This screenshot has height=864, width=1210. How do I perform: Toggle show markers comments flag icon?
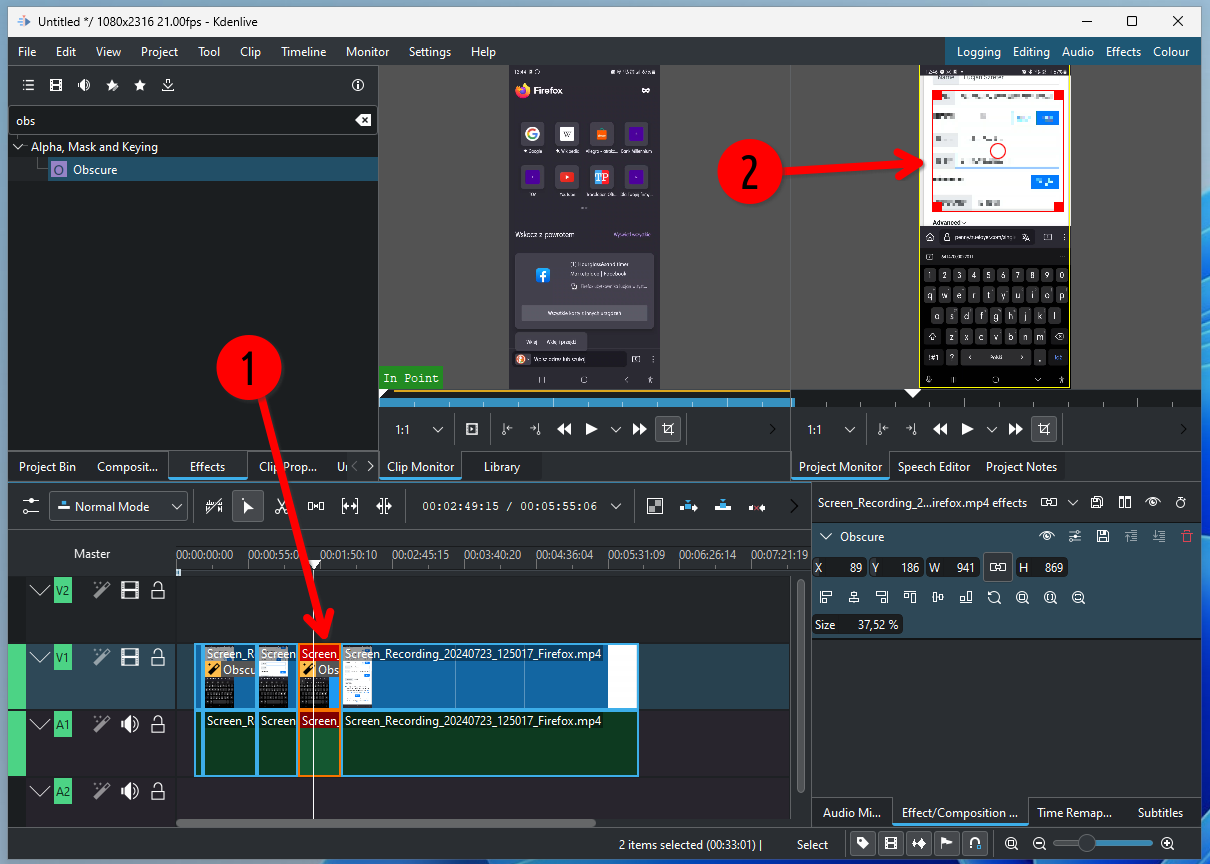[947, 844]
